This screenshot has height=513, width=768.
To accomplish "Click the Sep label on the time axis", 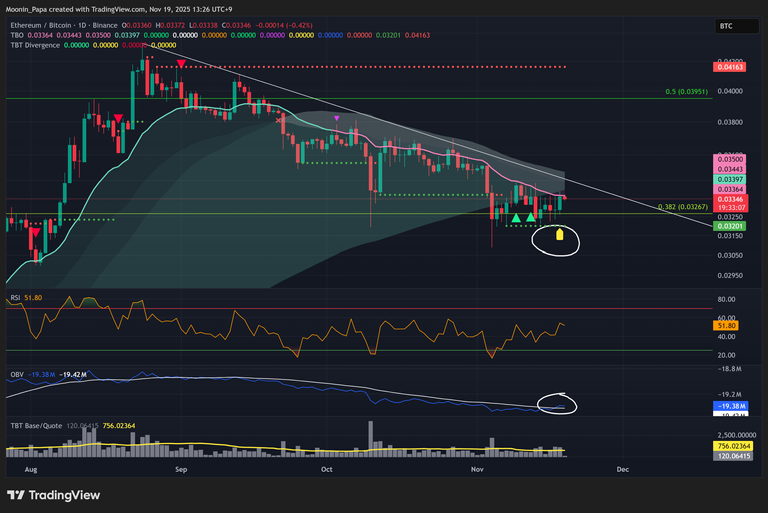I will 181,467.
